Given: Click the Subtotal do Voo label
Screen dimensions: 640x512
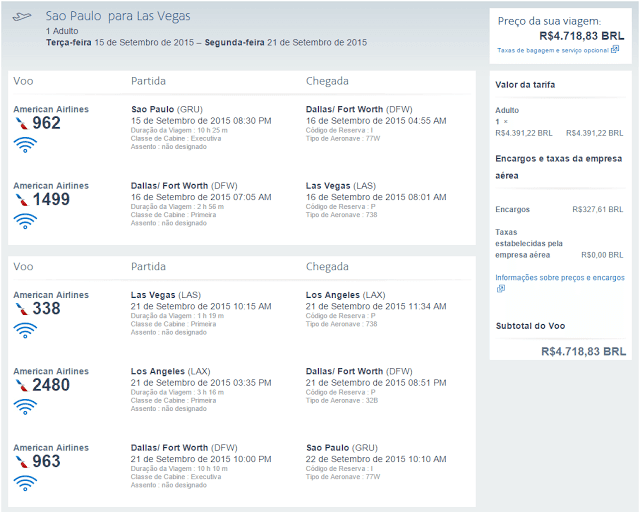Looking at the screenshot, I should 530,326.
